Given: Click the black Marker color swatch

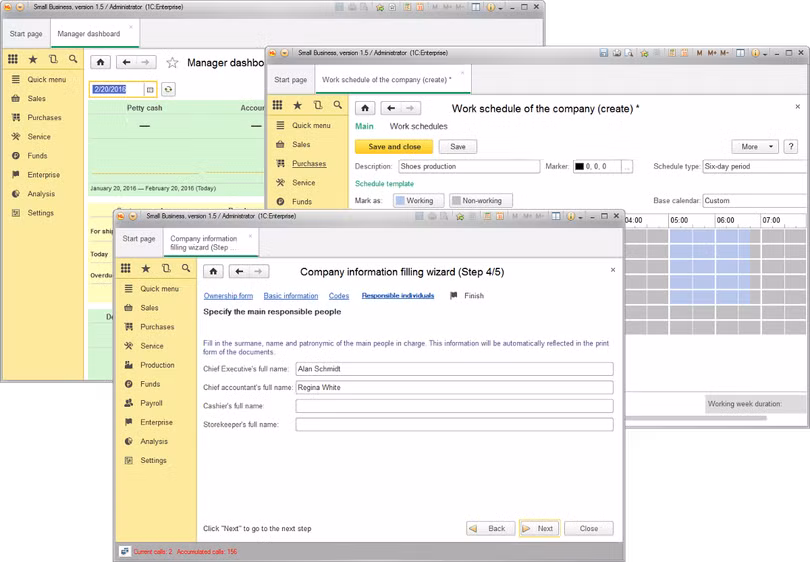Looking at the screenshot, I should click(x=580, y=167).
